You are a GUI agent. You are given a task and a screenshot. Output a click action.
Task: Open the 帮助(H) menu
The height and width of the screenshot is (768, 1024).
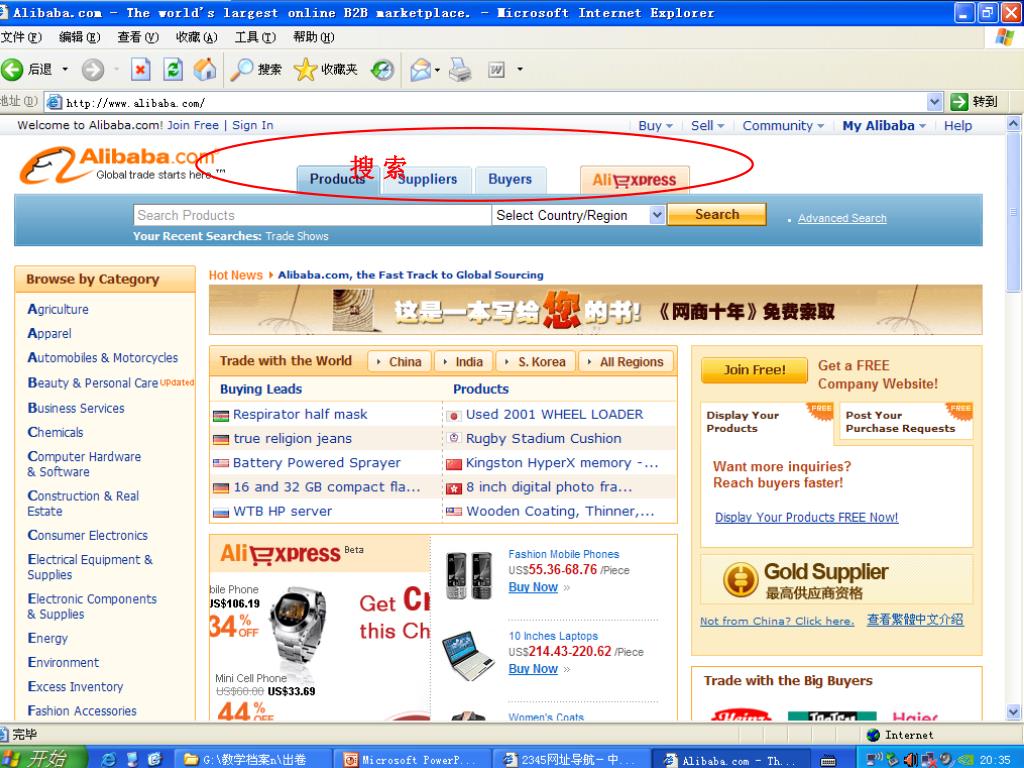tap(313, 37)
